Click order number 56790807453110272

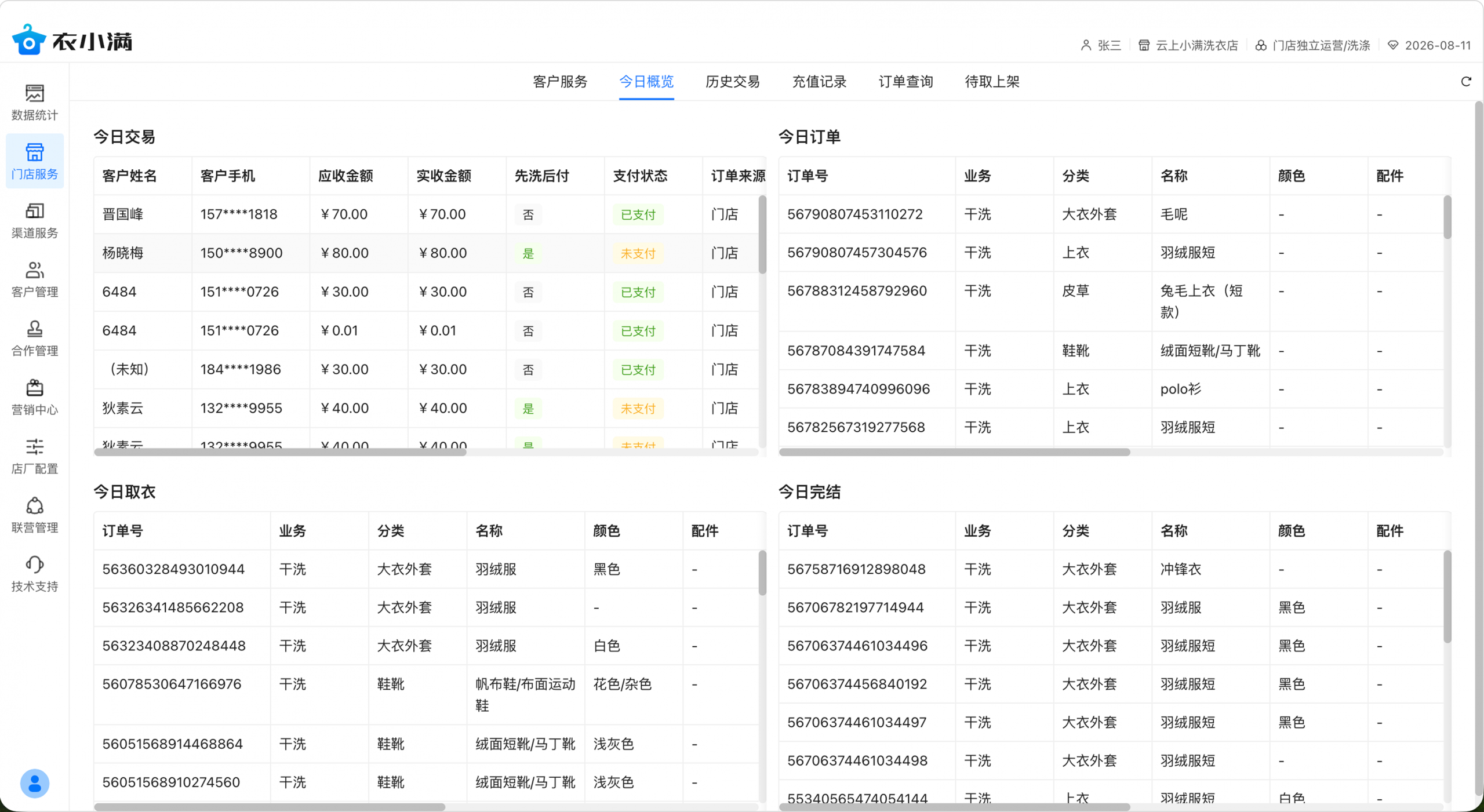[854, 214]
